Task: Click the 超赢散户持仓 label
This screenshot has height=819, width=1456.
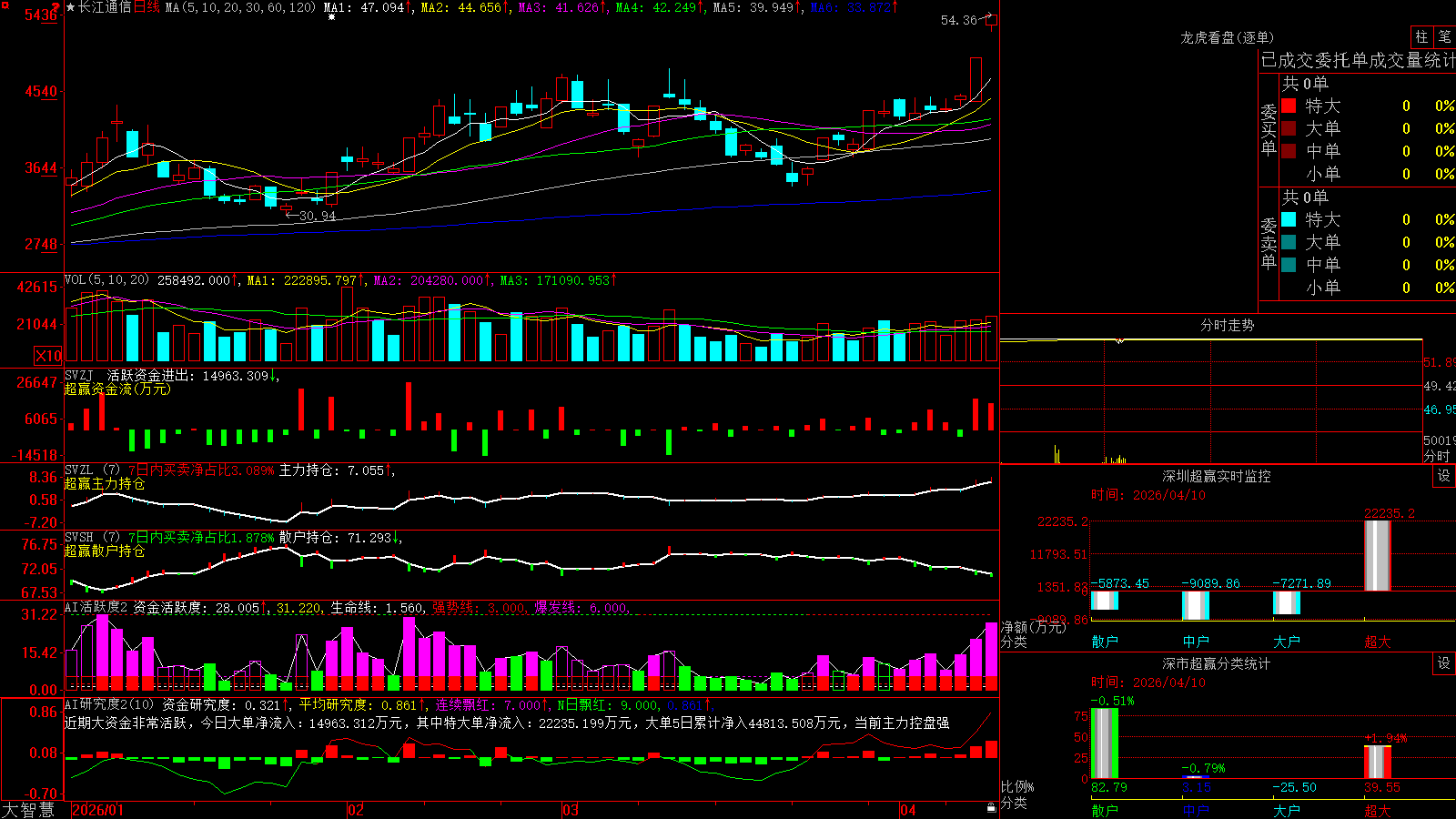Action: pyautogui.click(x=105, y=551)
